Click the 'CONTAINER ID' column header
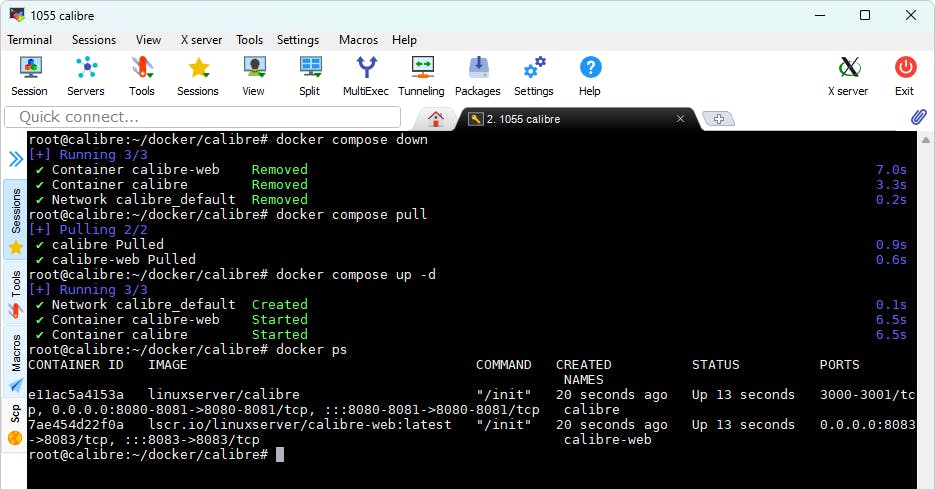The image size is (935, 489). click(76, 365)
